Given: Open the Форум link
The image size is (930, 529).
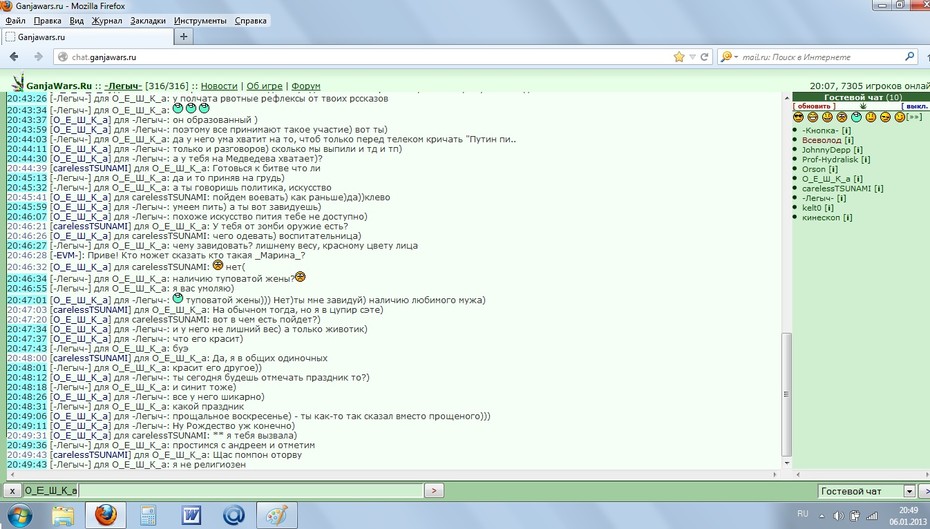Looking at the screenshot, I should click(x=305, y=86).
